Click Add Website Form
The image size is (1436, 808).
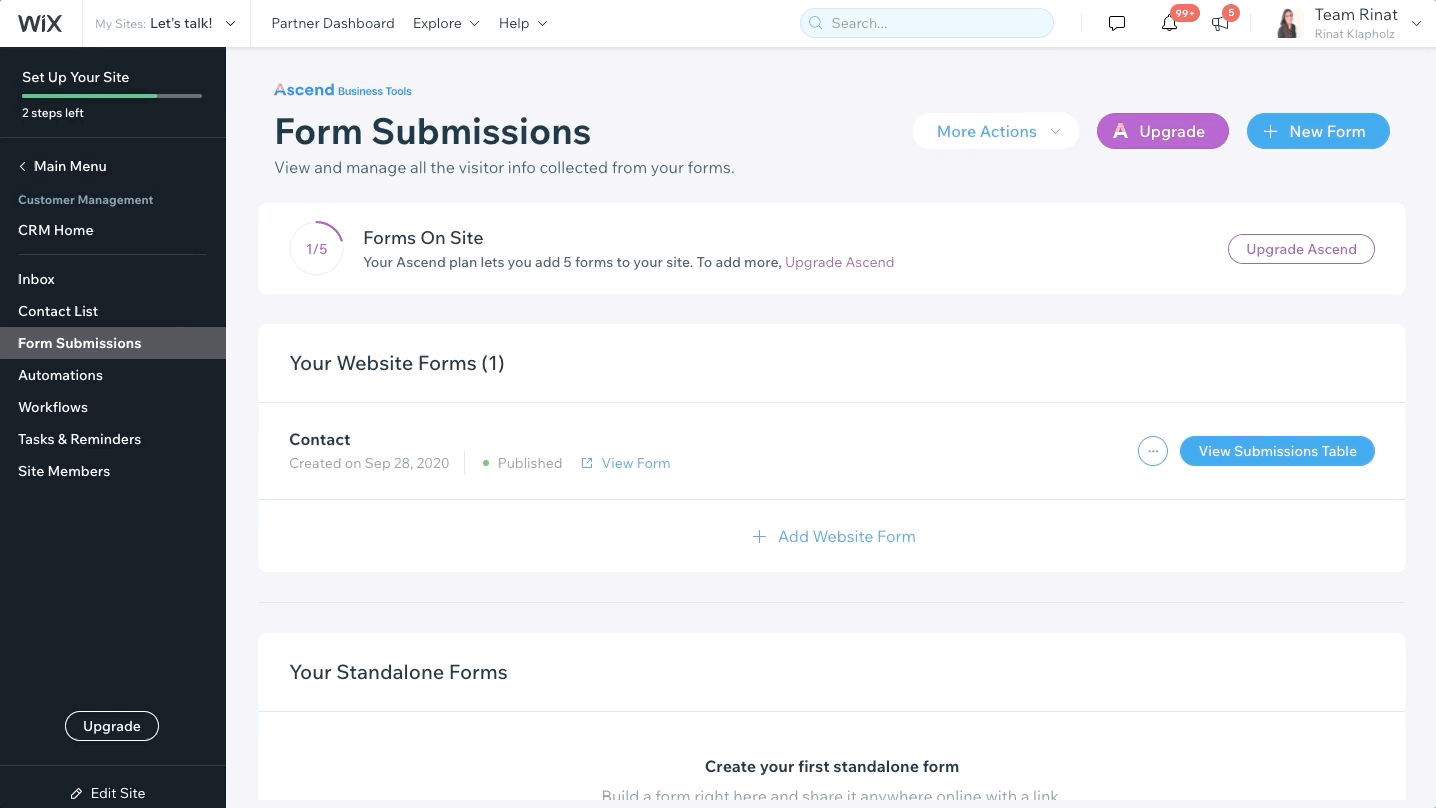tap(833, 536)
